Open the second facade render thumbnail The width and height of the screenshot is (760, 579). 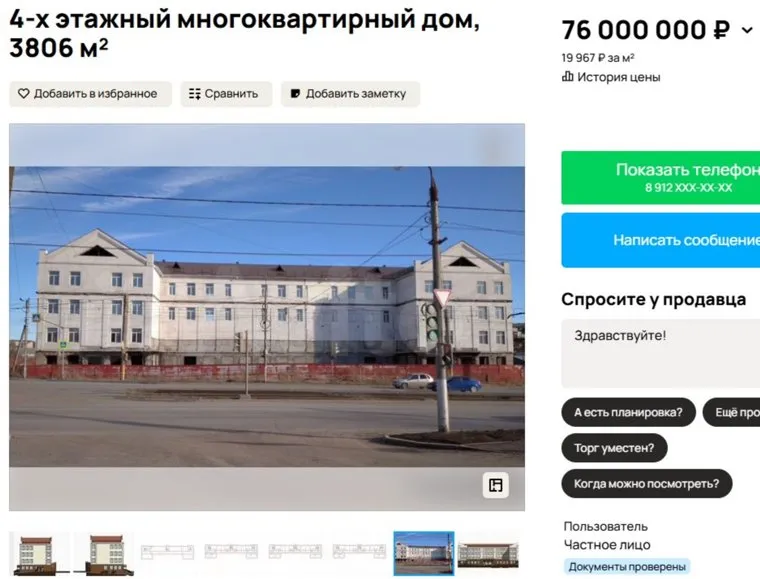pos(103,553)
